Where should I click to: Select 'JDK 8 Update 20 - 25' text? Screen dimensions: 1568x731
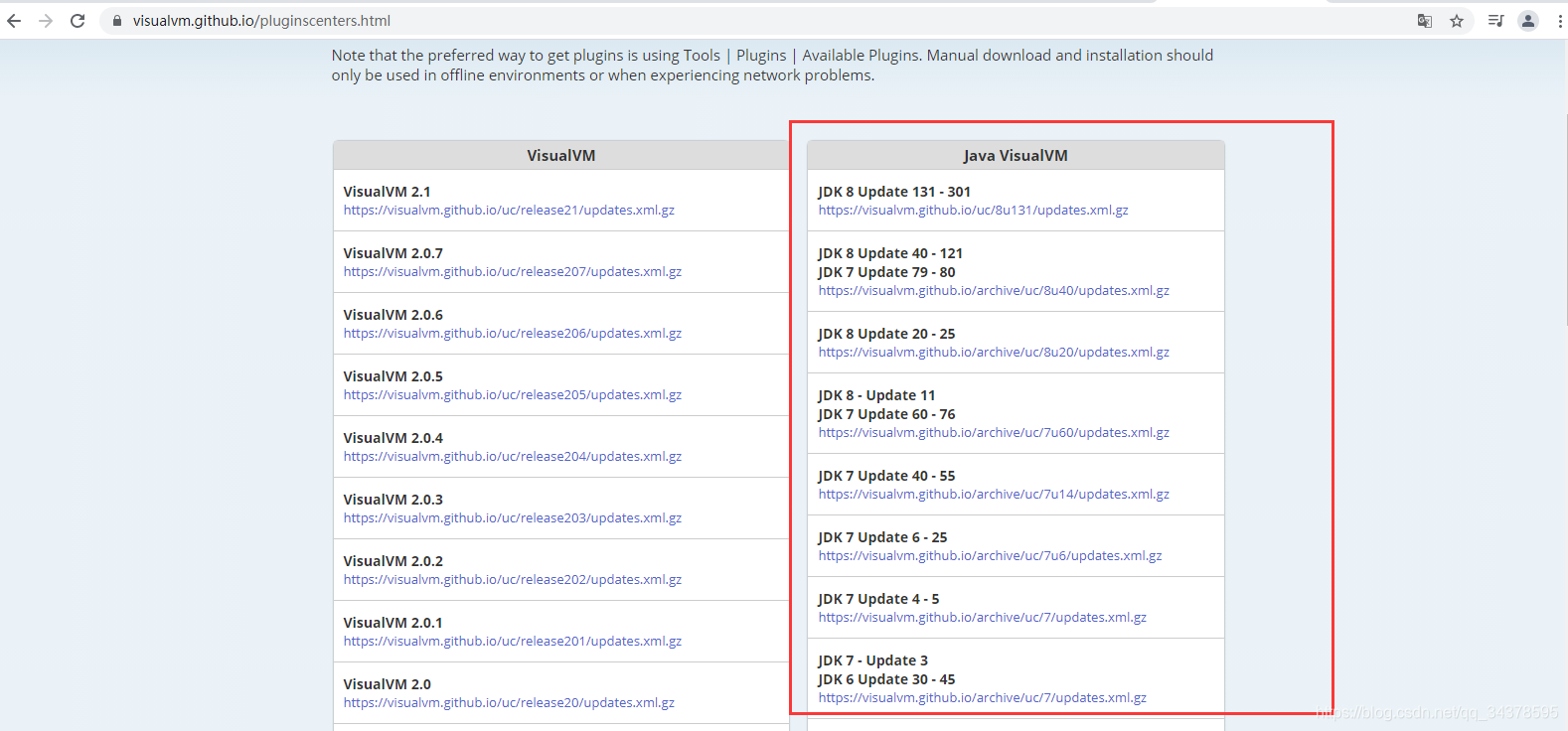[886, 334]
